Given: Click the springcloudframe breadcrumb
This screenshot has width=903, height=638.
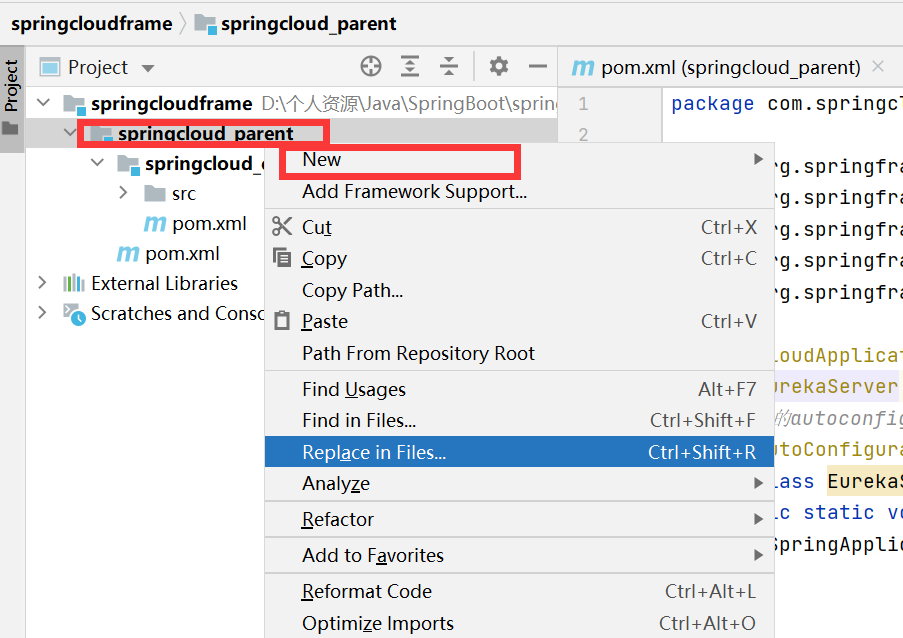Looking at the screenshot, I should 91,22.
